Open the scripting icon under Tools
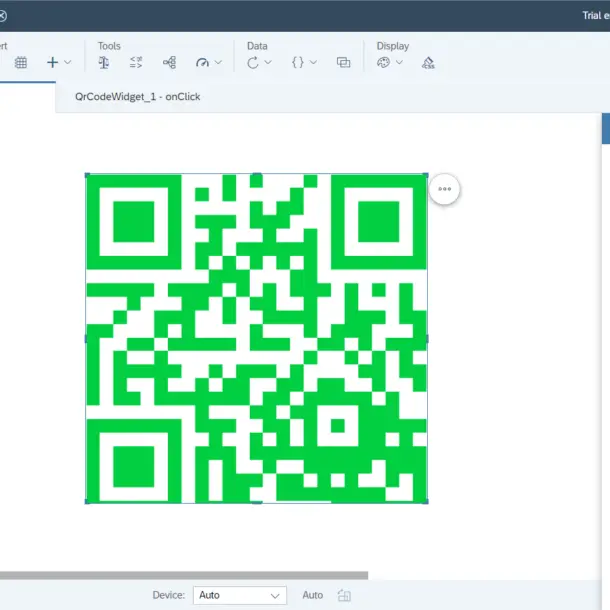 tap(136, 63)
